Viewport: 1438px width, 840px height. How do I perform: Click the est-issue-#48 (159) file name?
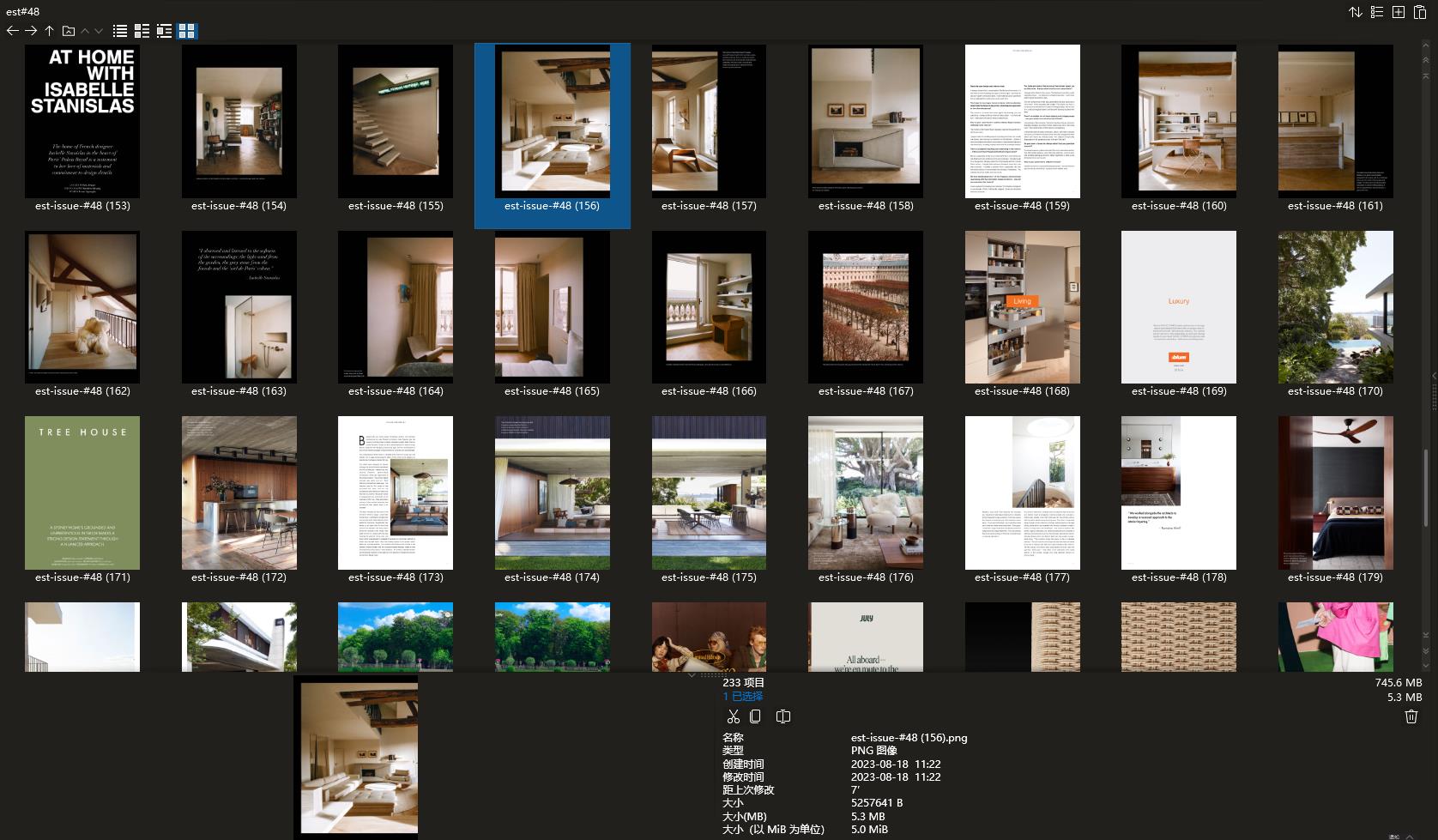1022,206
